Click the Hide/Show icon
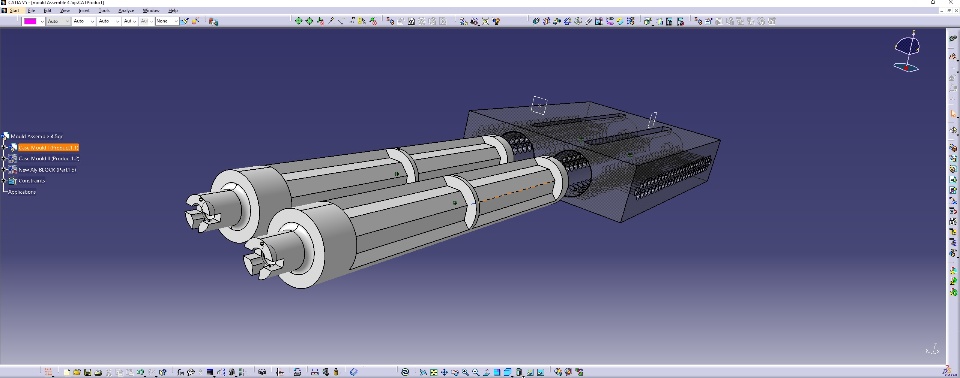This screenshot has width=960, height=378. (x=530, y=372)
